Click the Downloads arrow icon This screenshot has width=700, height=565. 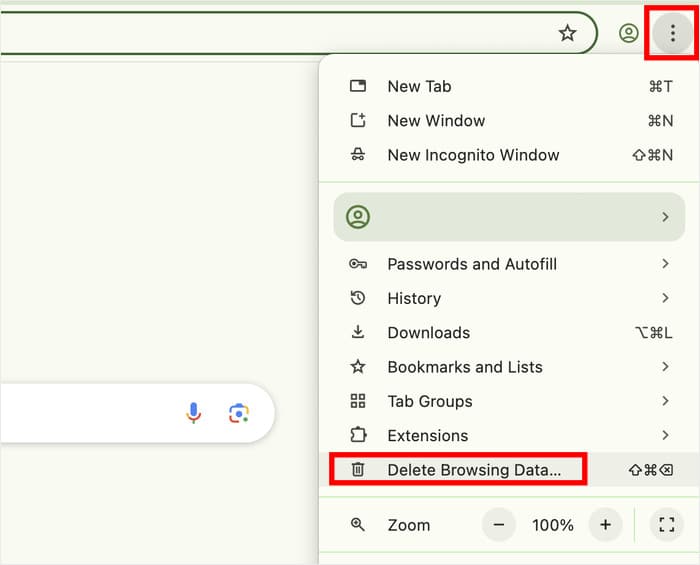pos(358,332)
